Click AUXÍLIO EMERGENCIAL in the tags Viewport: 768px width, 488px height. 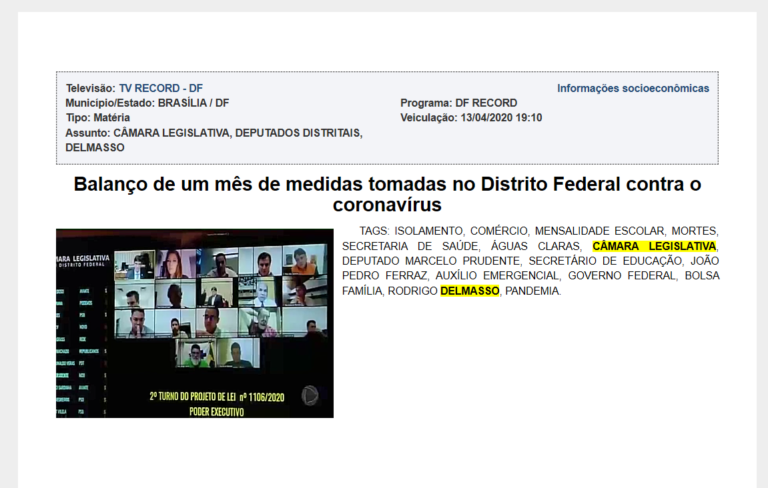pyautogui.click(x=497, y=276)
